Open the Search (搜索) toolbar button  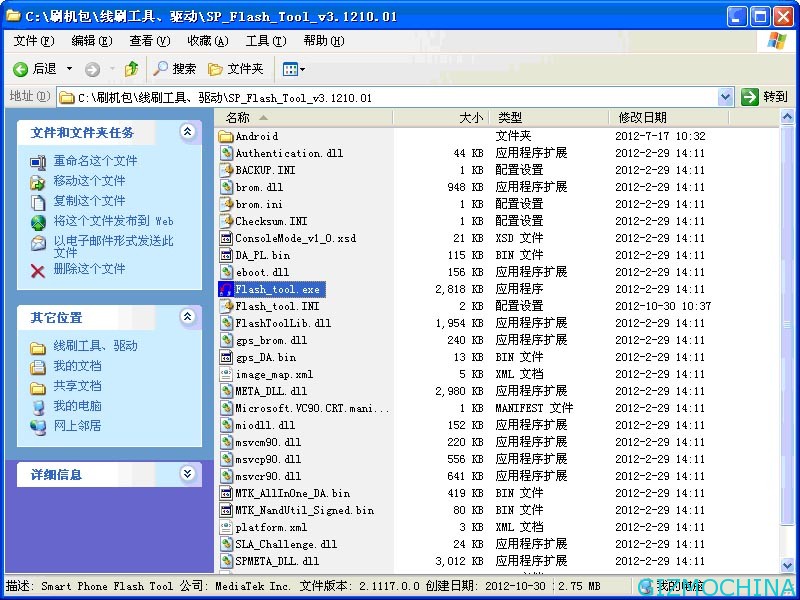click(174, 69)
